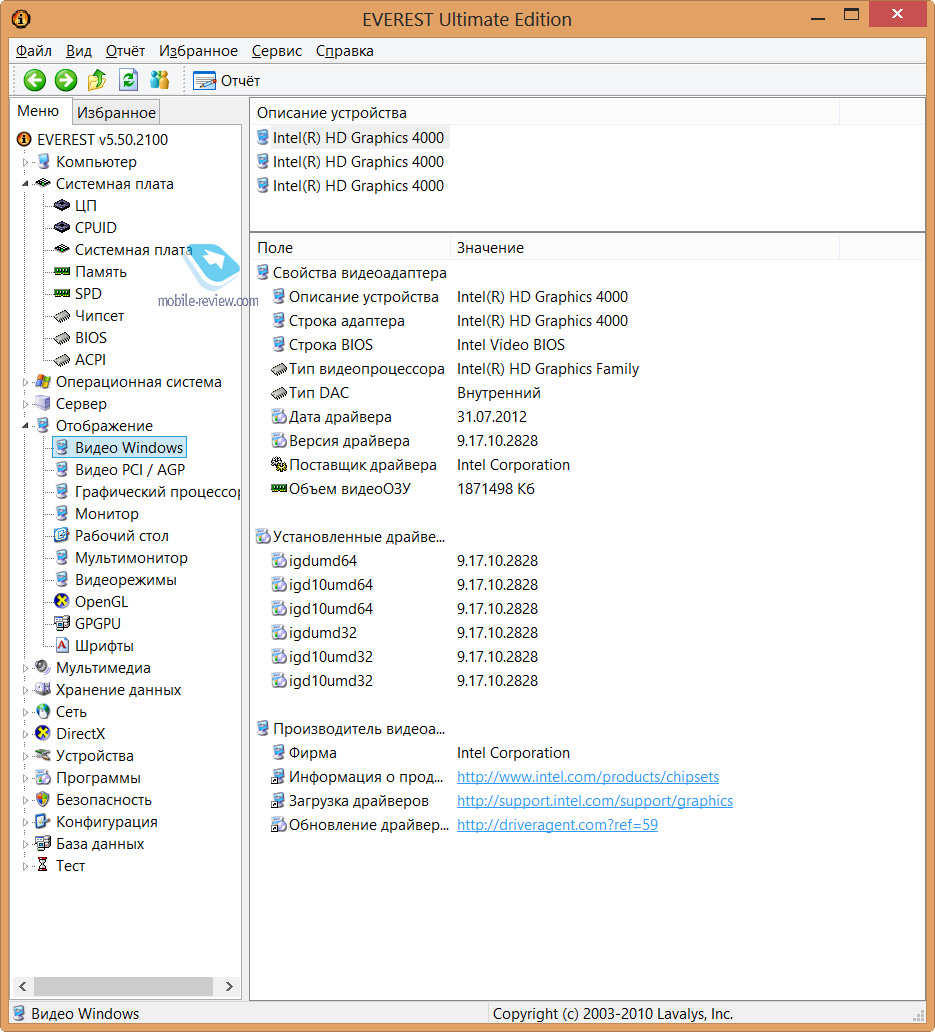Open the intel.com/products/chipsets link
The height and width of the screenshot is (1032, 935).
pos(588,777)
